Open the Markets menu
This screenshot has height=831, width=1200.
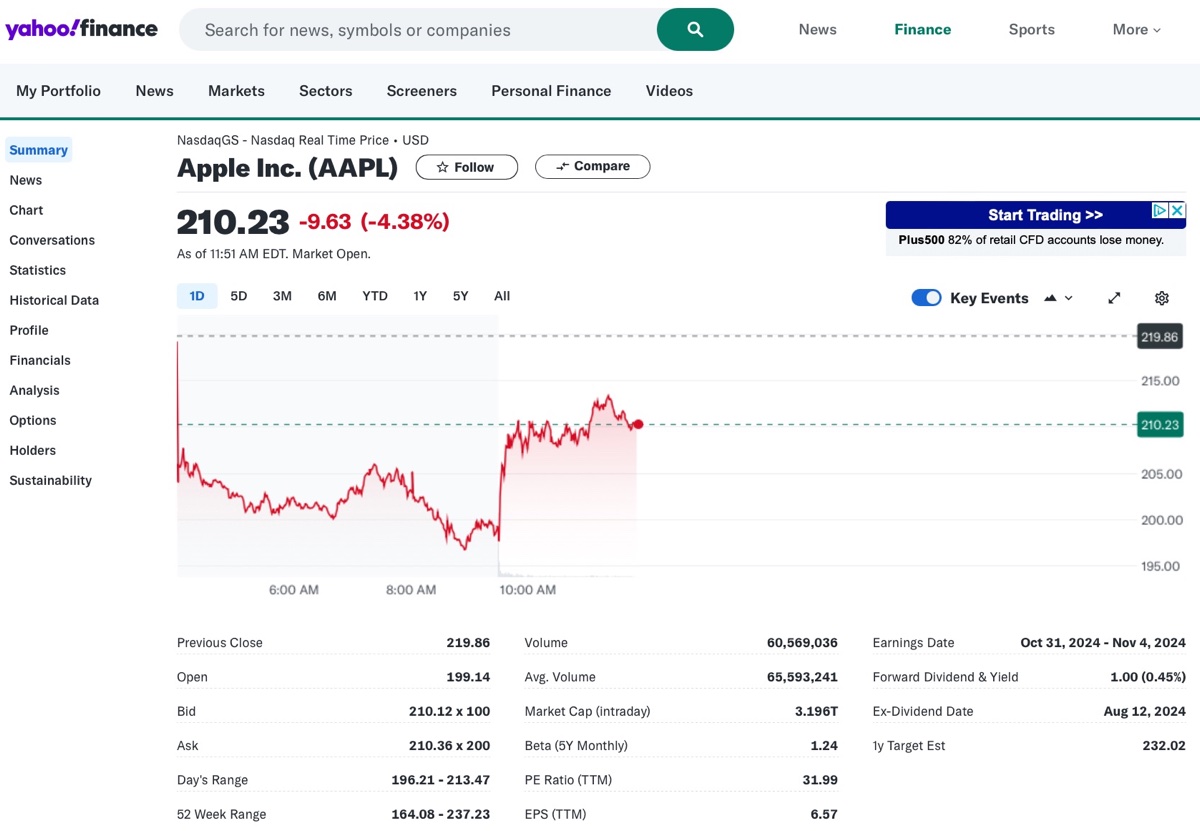tap(236, 91)
